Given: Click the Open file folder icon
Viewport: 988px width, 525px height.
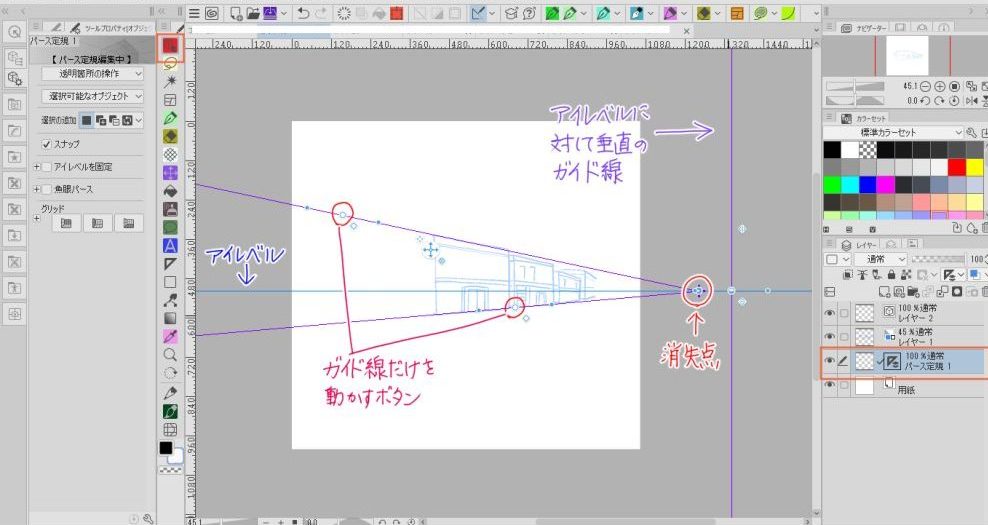Looking at the screenshot, I should coord(254,14).
